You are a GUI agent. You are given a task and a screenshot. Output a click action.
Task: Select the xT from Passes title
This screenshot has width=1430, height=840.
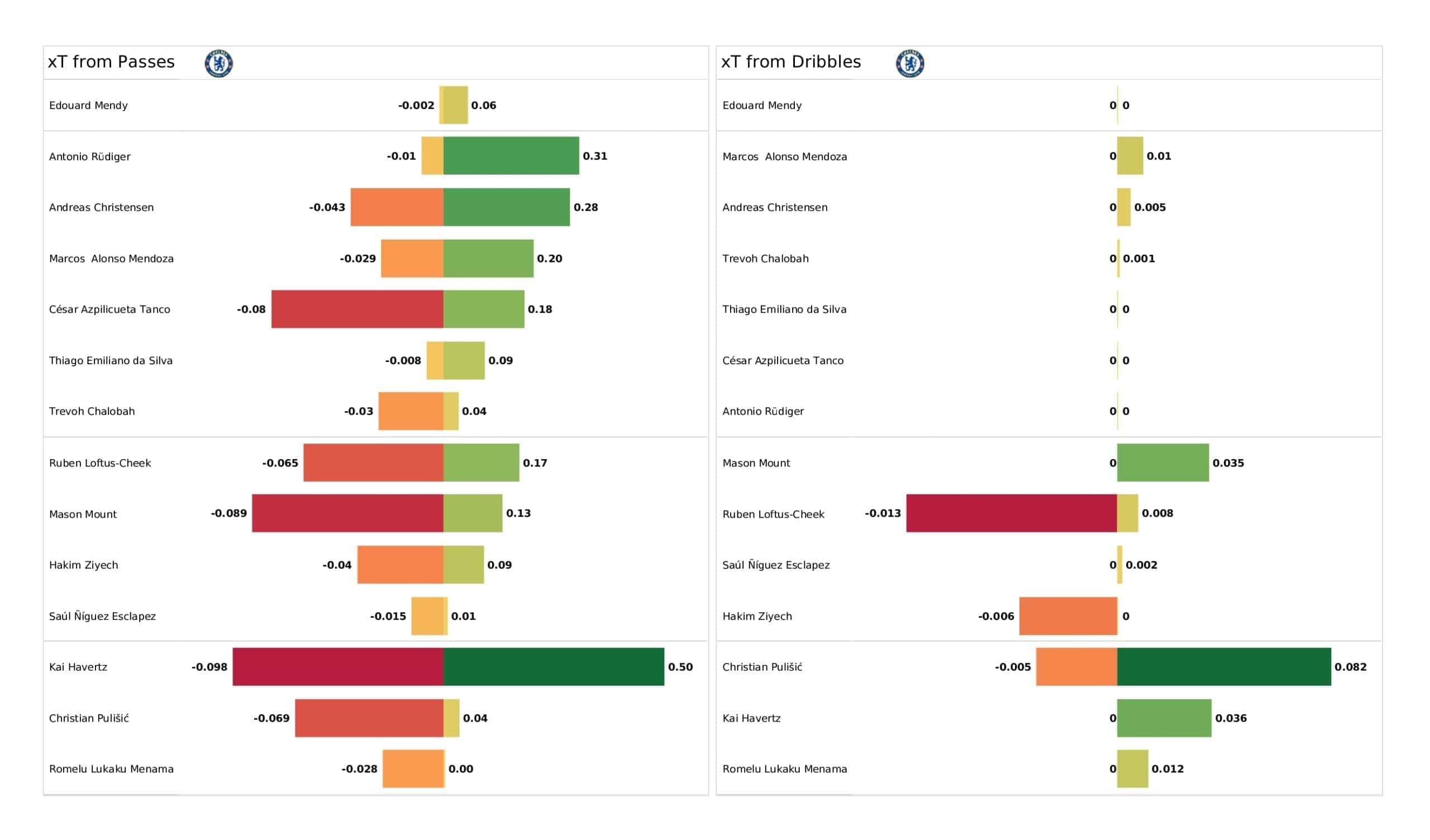(x=111, y=62)
